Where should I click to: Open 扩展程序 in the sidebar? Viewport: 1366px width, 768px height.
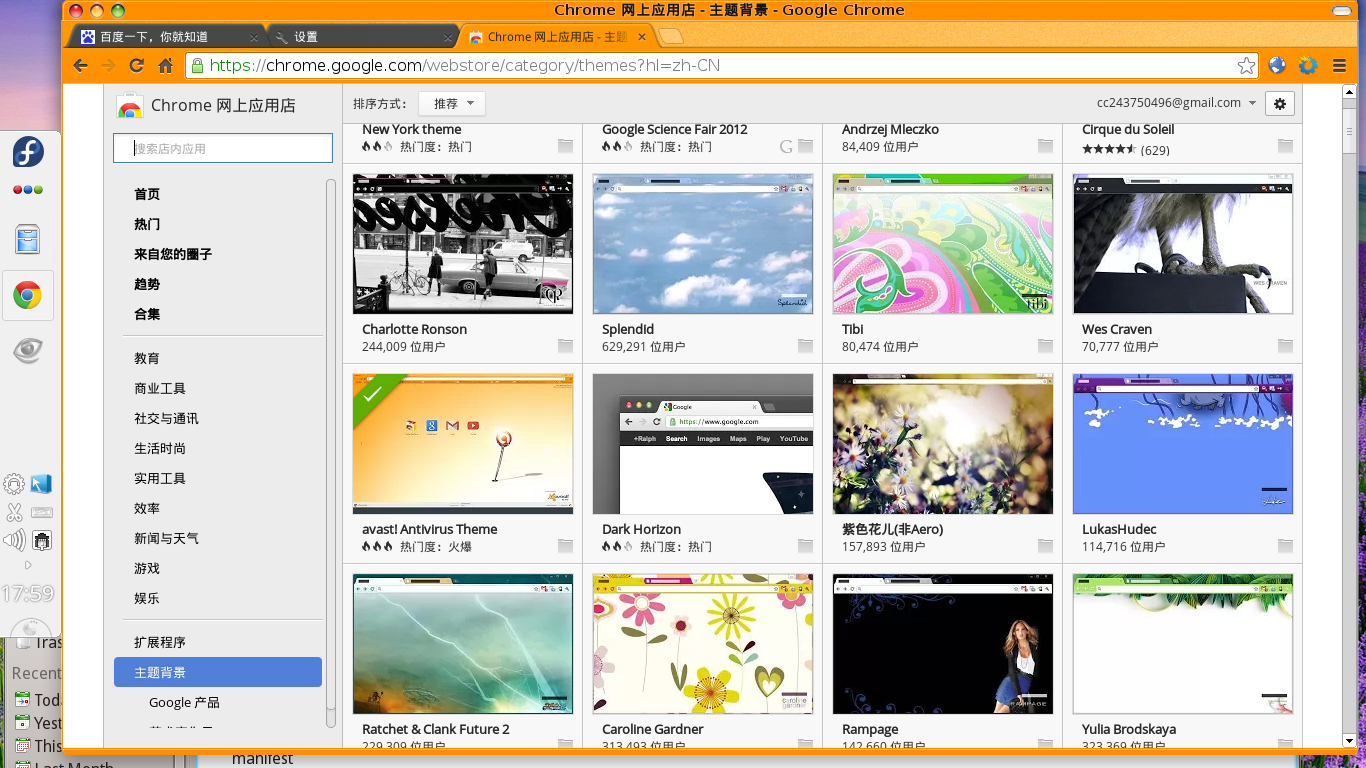(160, 642)
